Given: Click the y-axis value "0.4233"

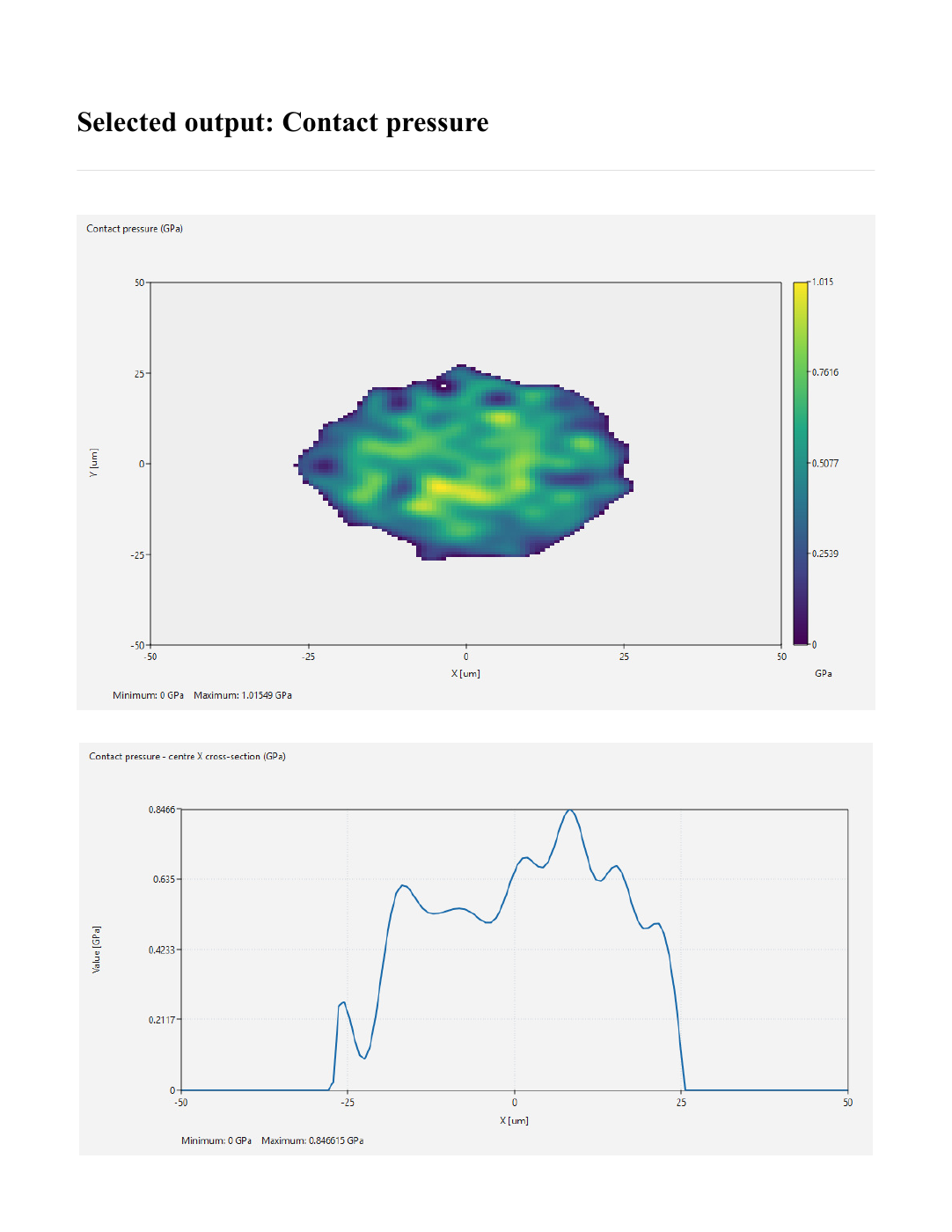Looking at the screenshot, I should click(x=162, y=950).
